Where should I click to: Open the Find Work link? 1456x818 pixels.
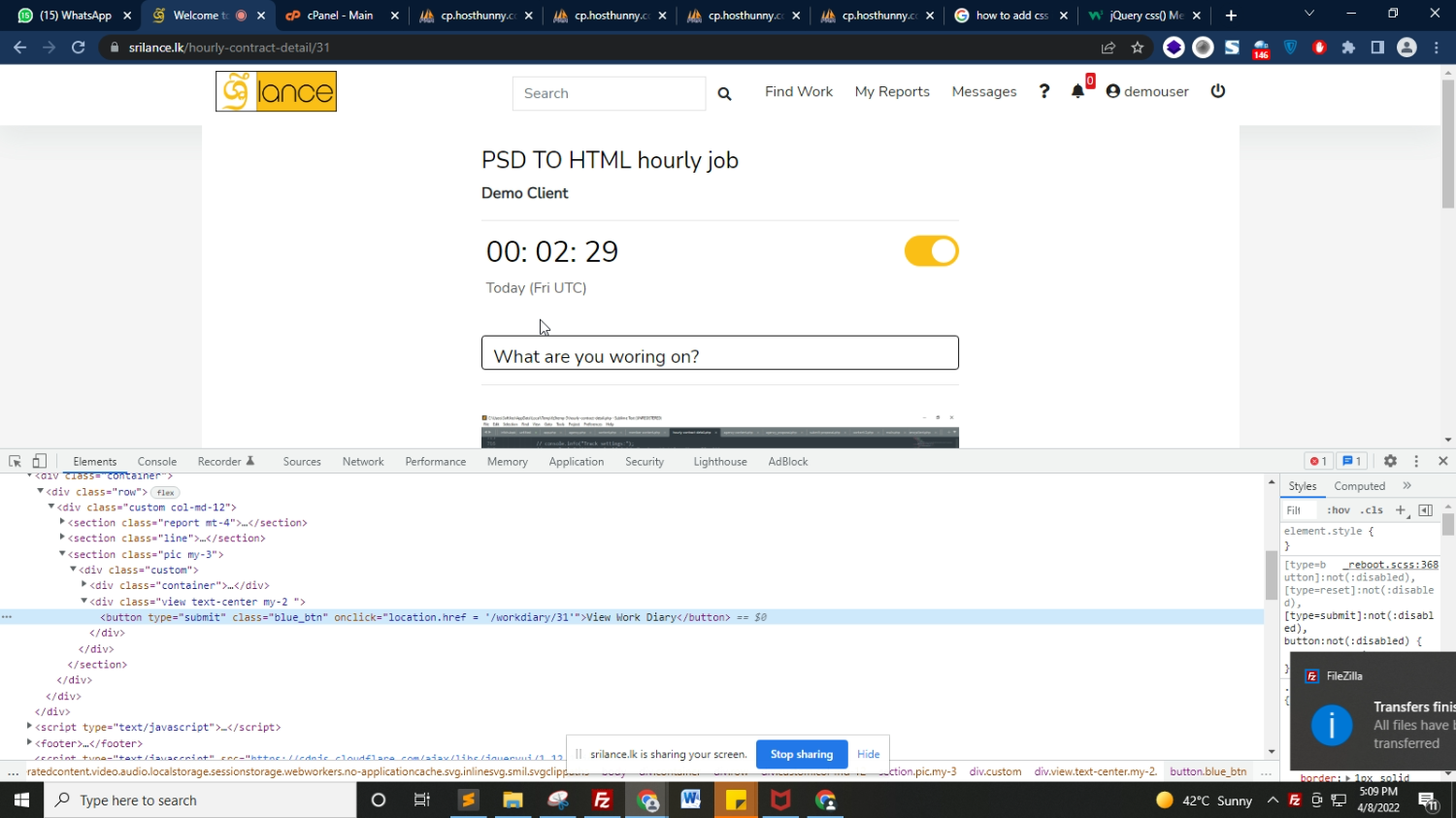click(798, 91)
